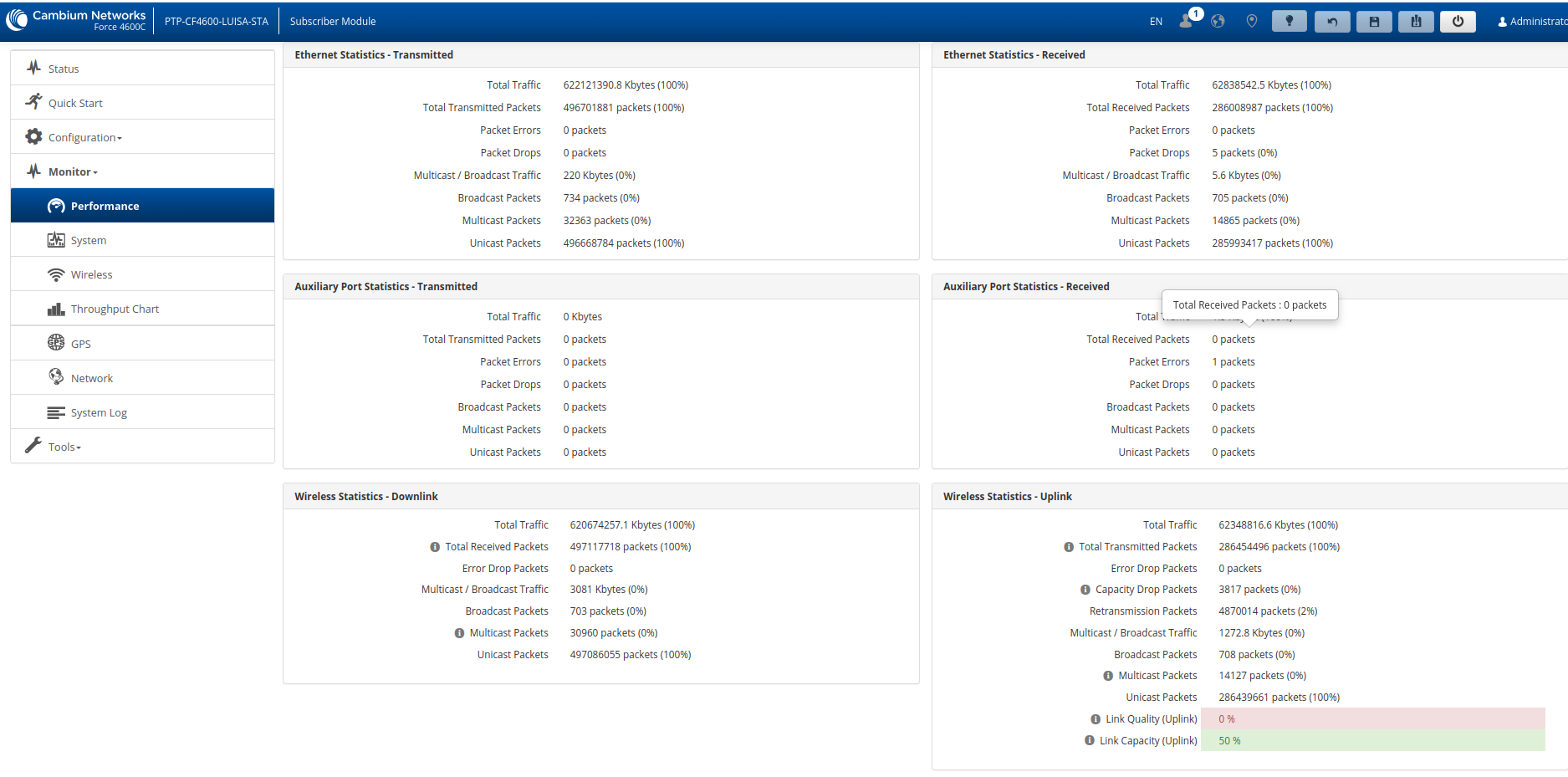Open the Wireless monitor page

point(143,274)
